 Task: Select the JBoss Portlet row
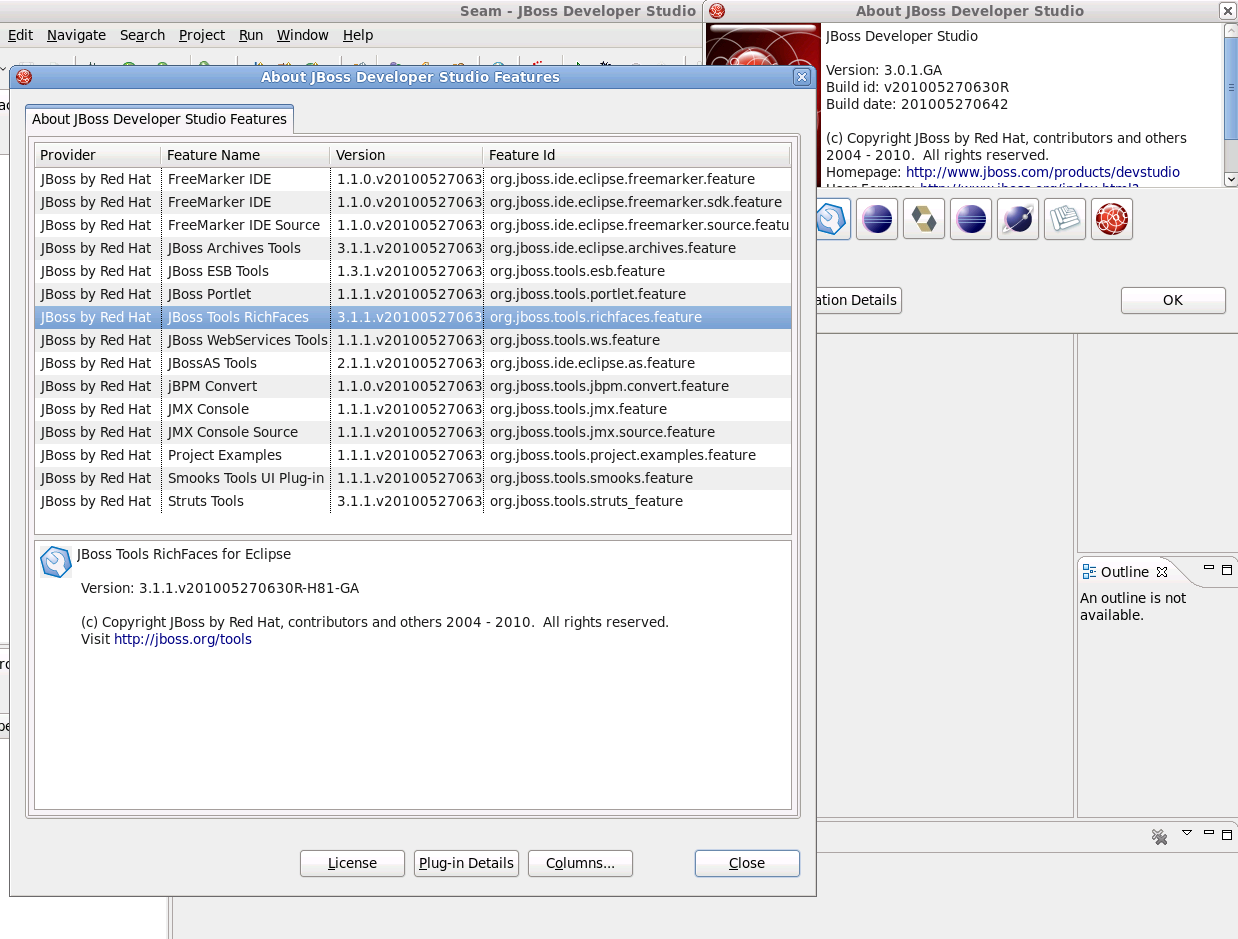coord(413,294)
